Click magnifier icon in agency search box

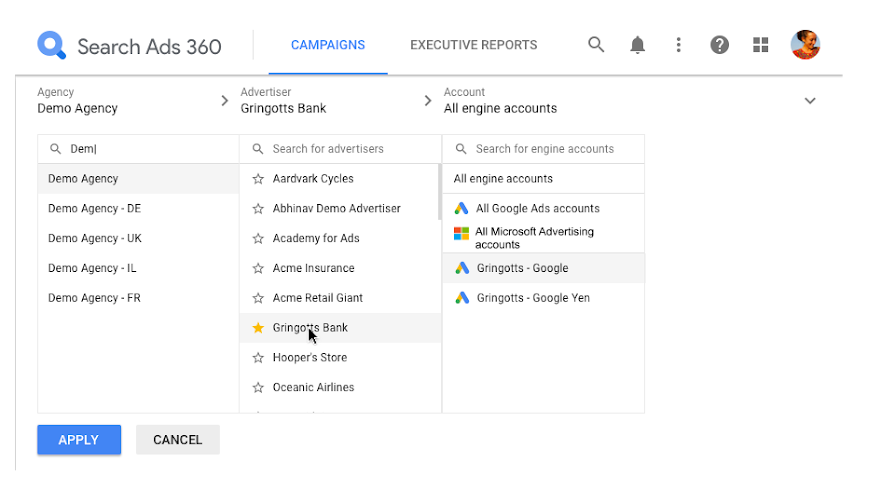click(55, 149)
